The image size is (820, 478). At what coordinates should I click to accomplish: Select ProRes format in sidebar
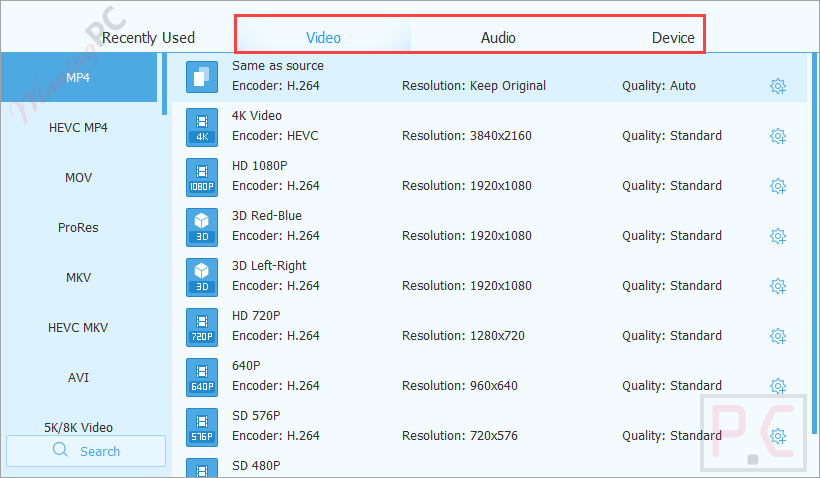tap(78, 227)
